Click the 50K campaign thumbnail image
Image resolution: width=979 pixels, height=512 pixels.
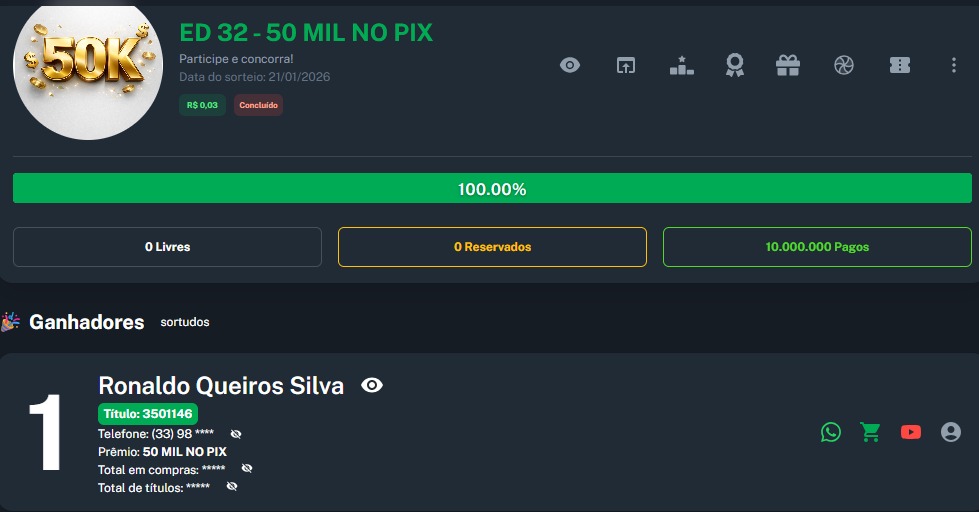(88, 68)
